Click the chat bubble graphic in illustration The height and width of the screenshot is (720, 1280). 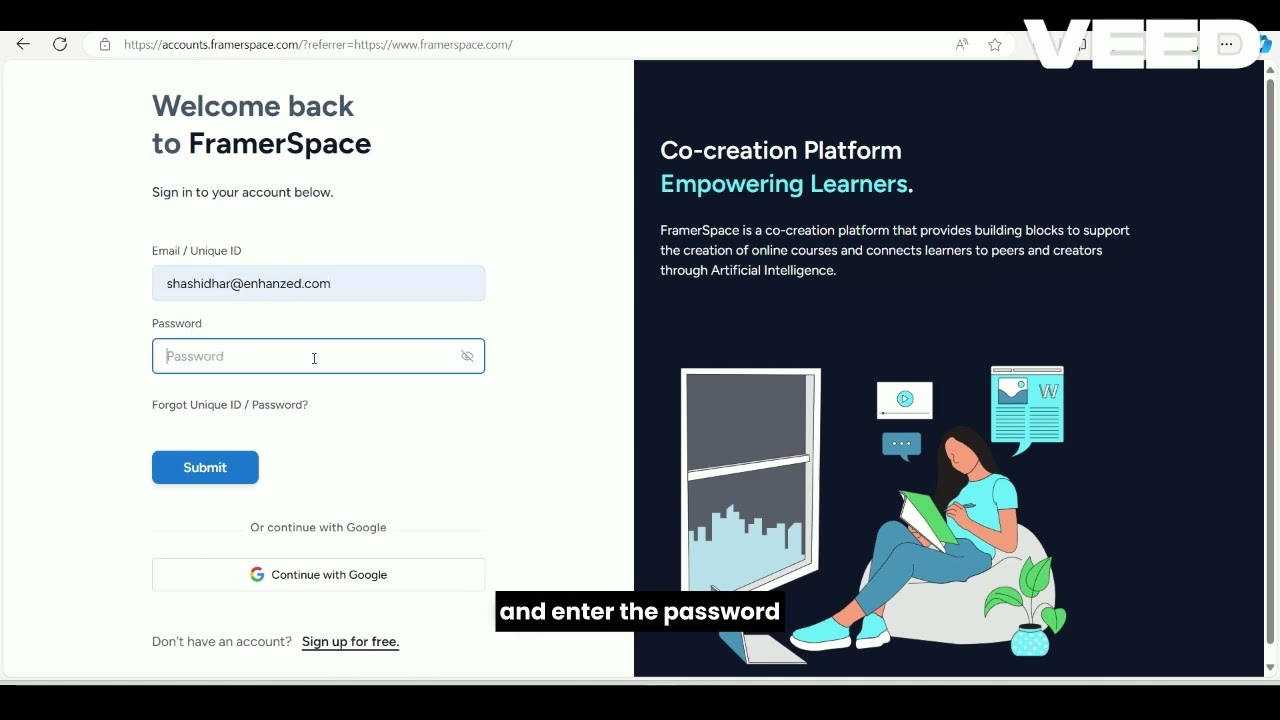901,444
